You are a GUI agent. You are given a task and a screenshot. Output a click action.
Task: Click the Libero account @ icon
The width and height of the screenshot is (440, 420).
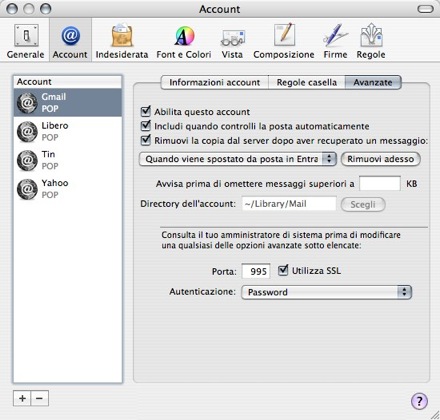point(27,132)
